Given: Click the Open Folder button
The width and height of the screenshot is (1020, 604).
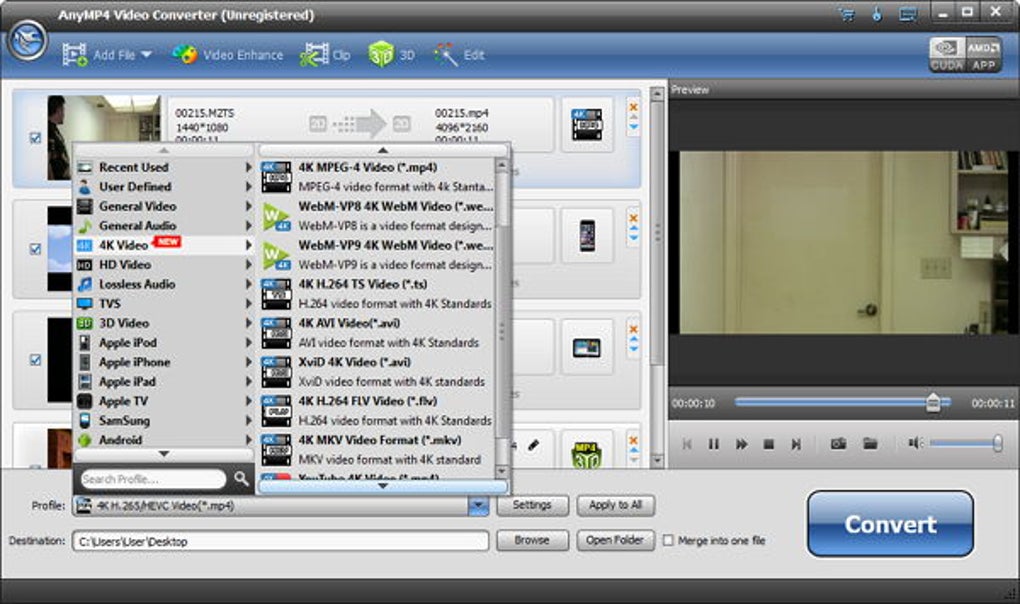Looking at the screenshot, I should 615,540.
